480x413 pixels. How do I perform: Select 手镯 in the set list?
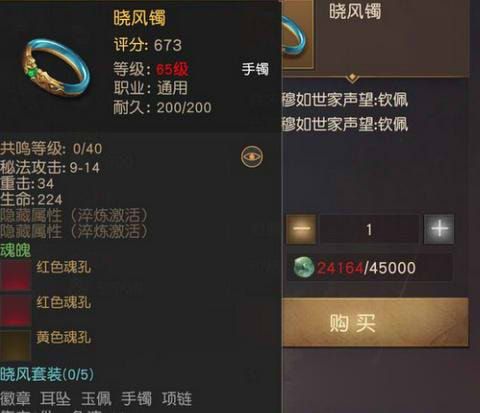pyautogui.click(x=136, y=399)
